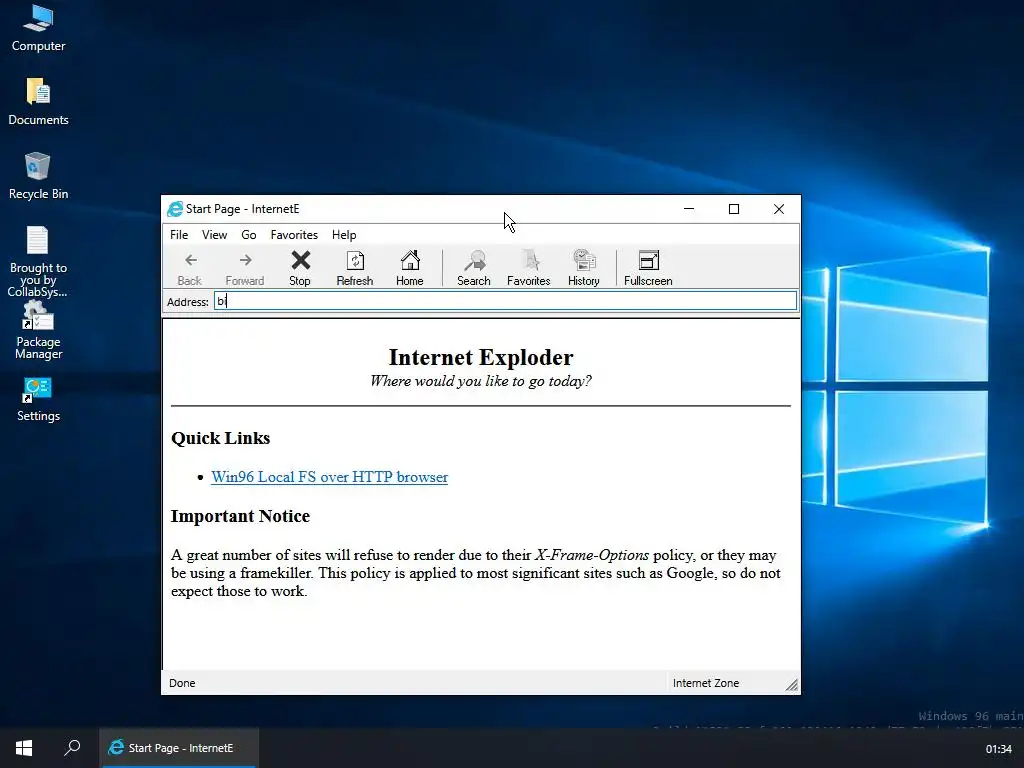Click the Done status bar text
Screen dimensions: 1024x768
coord(182,683)
